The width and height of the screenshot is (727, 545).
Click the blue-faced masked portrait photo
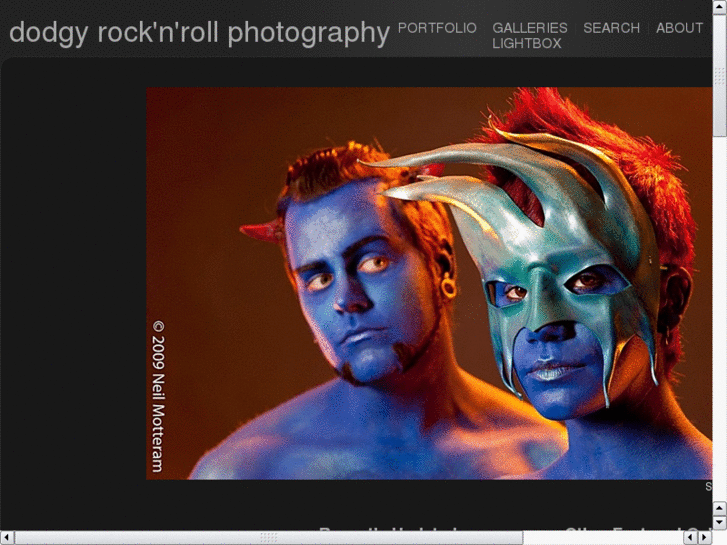(x=429, y=283)
